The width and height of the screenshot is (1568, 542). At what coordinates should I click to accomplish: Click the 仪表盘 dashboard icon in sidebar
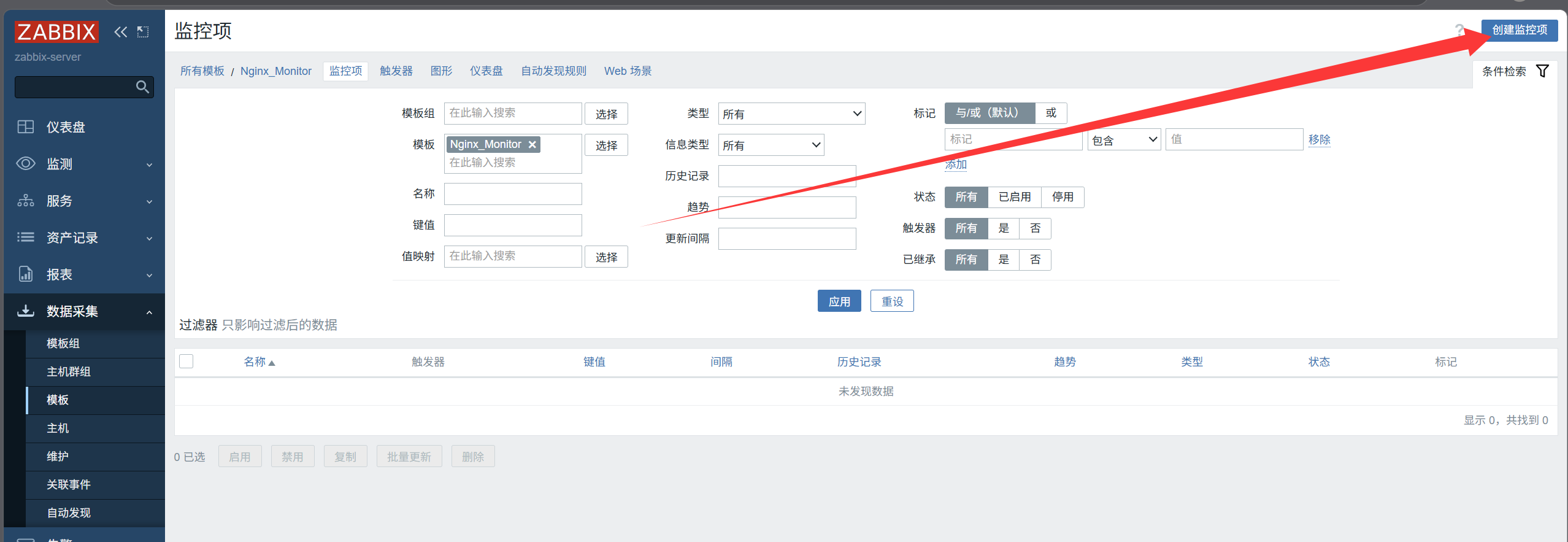[26, 127]
